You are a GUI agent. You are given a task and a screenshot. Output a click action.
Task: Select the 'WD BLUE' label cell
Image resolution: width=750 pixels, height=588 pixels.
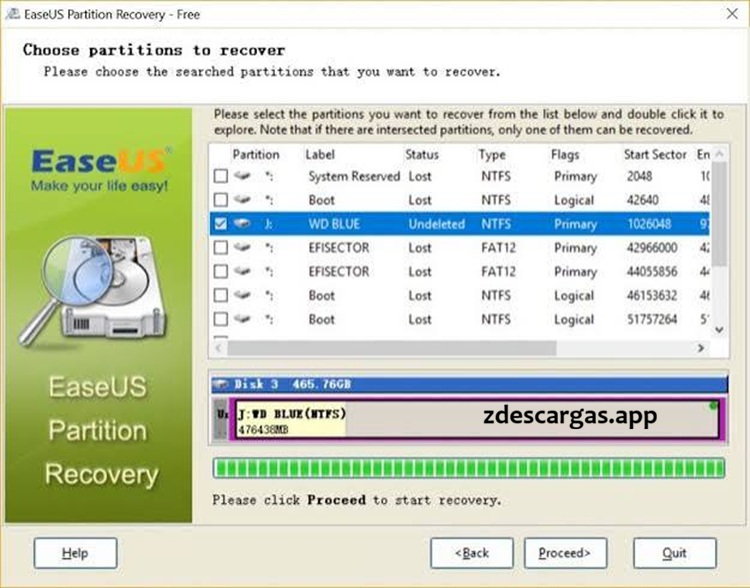coord(334,223)
